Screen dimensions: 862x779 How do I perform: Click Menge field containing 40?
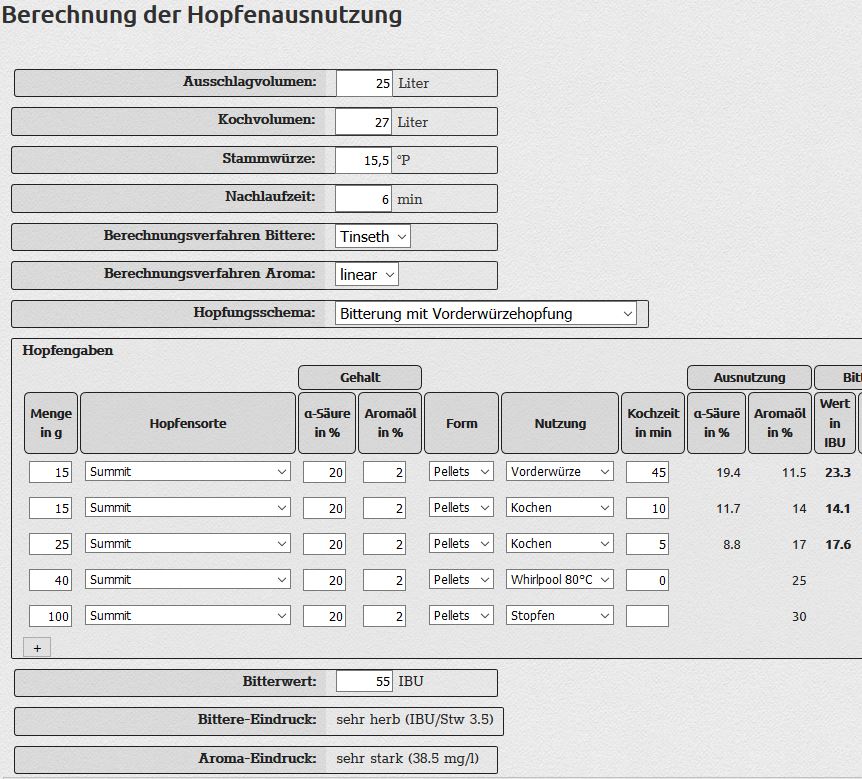(50, 580)
